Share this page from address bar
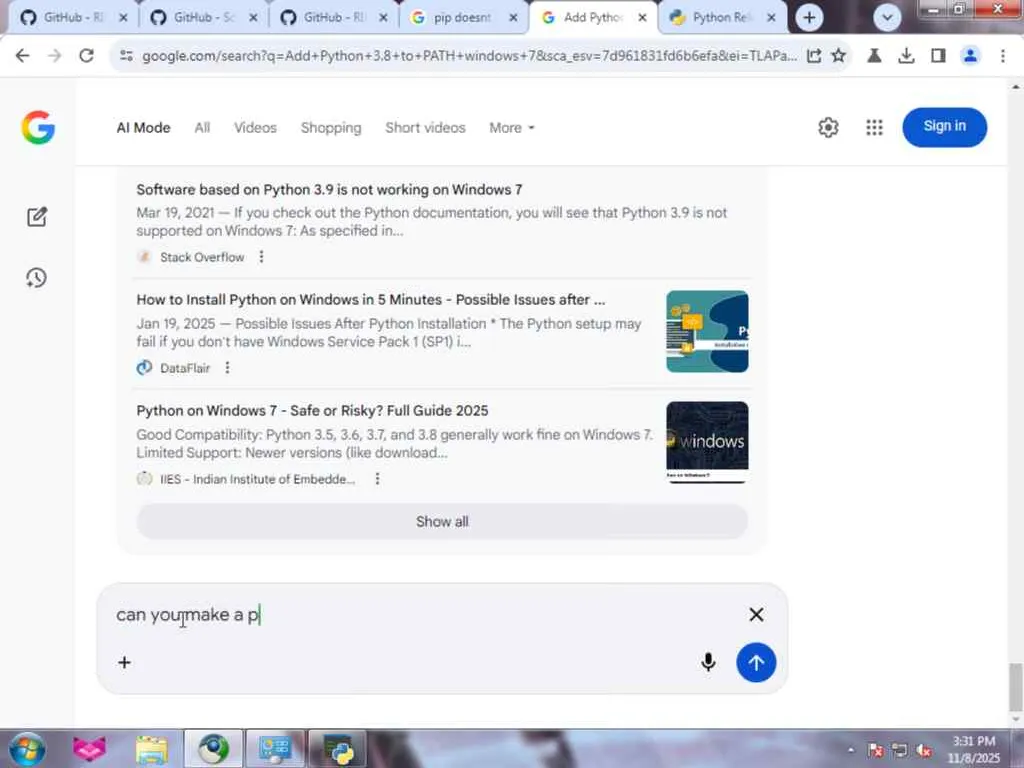 814,56
